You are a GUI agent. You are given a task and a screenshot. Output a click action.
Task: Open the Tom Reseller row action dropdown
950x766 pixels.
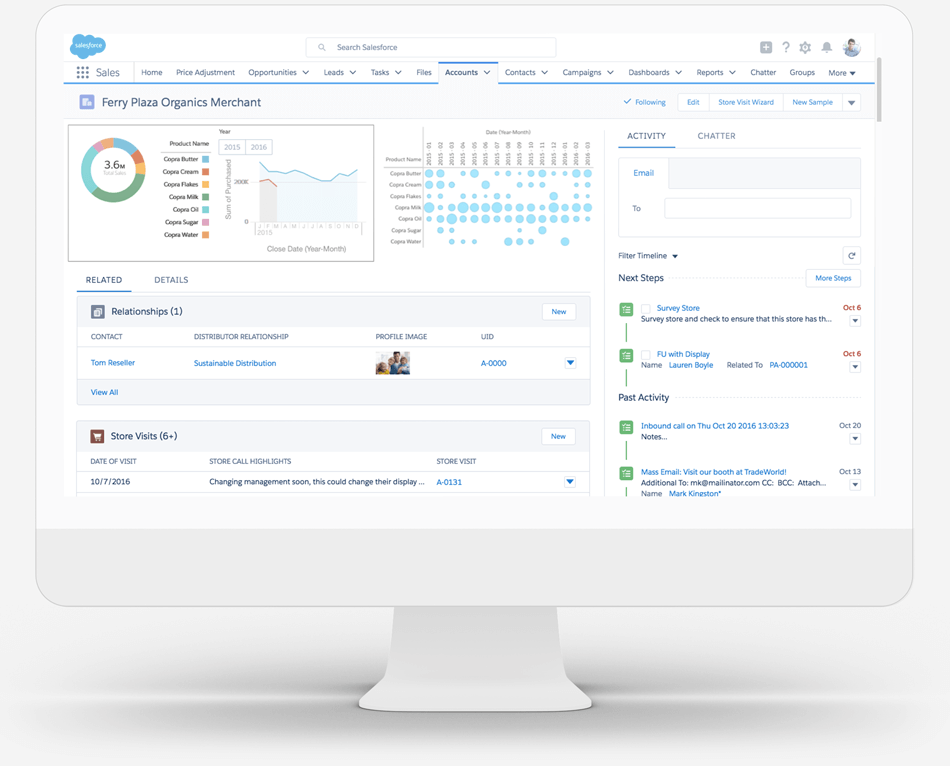click(x=570, y=363)
